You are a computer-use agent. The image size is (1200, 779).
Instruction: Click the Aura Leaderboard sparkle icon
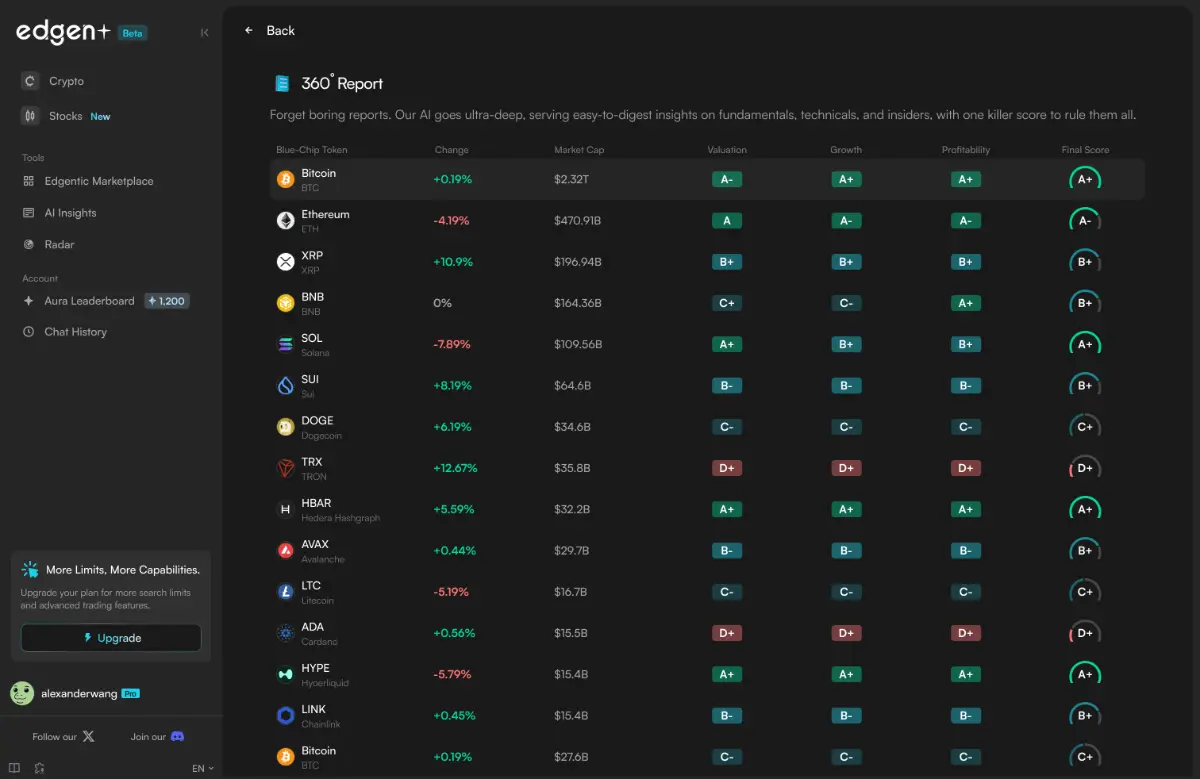28,301
